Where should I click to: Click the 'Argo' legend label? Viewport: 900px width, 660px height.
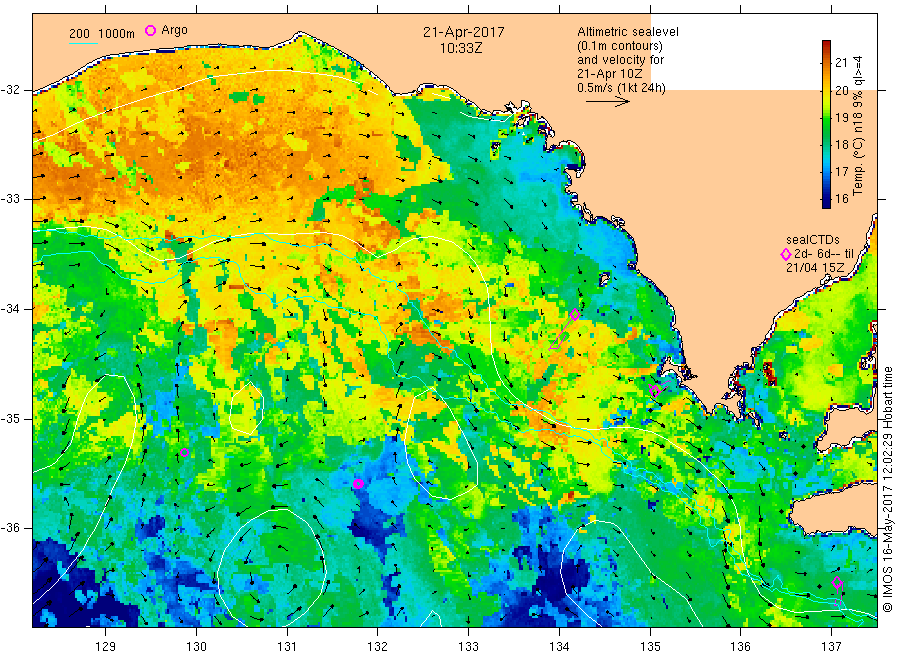pos(174,30)
